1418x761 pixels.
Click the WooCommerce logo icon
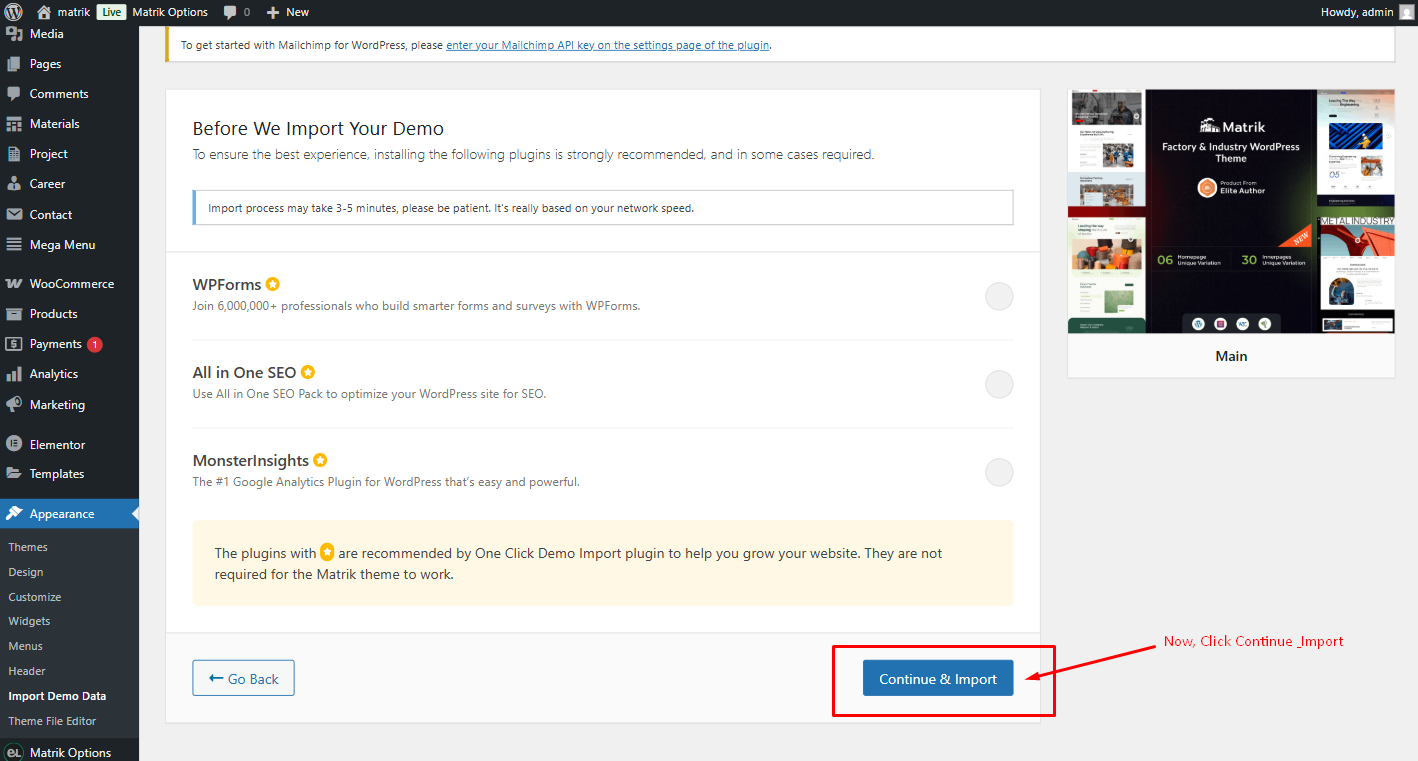pos(14,283)
